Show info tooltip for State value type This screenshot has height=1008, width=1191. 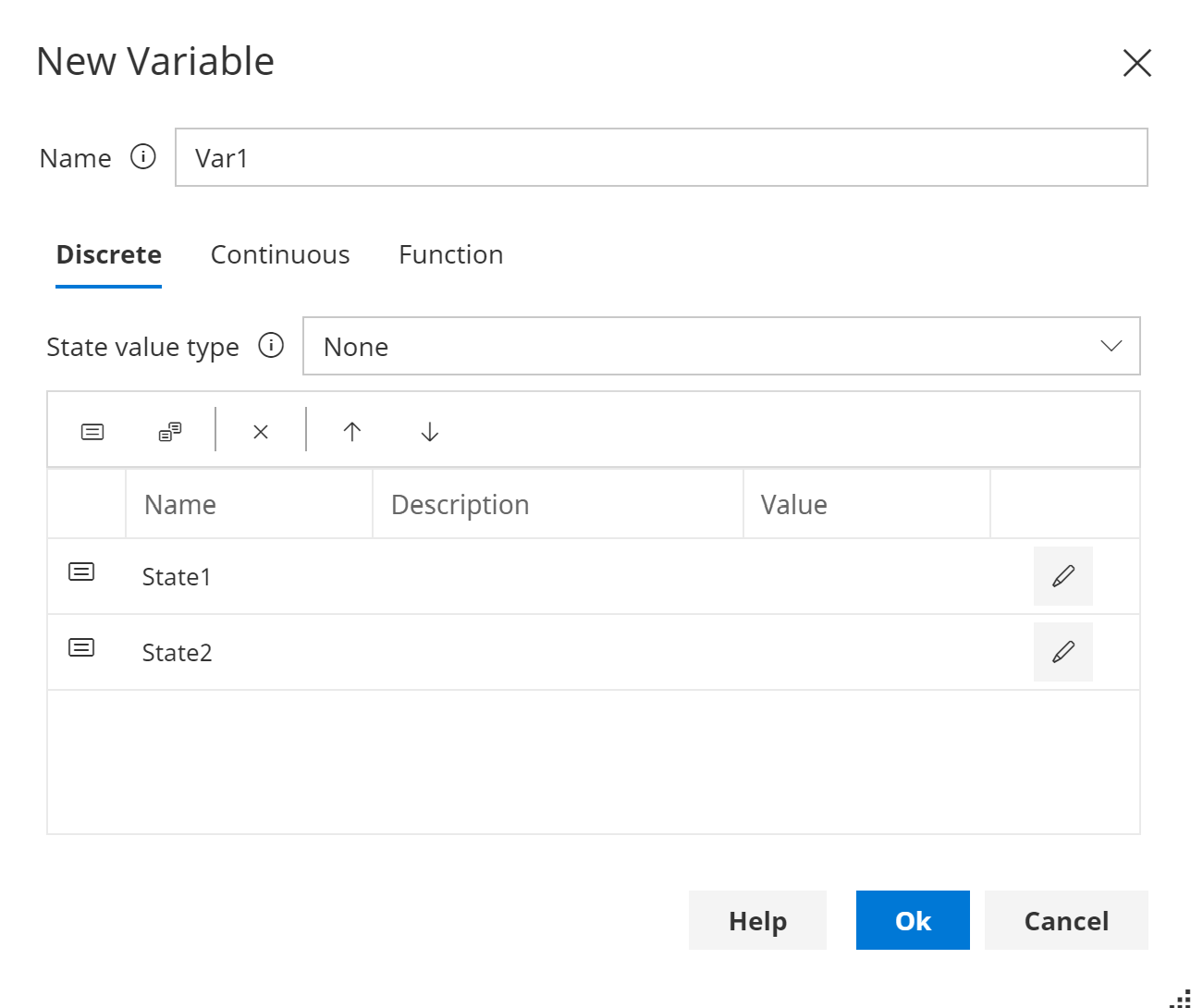[x=272, y=346]
